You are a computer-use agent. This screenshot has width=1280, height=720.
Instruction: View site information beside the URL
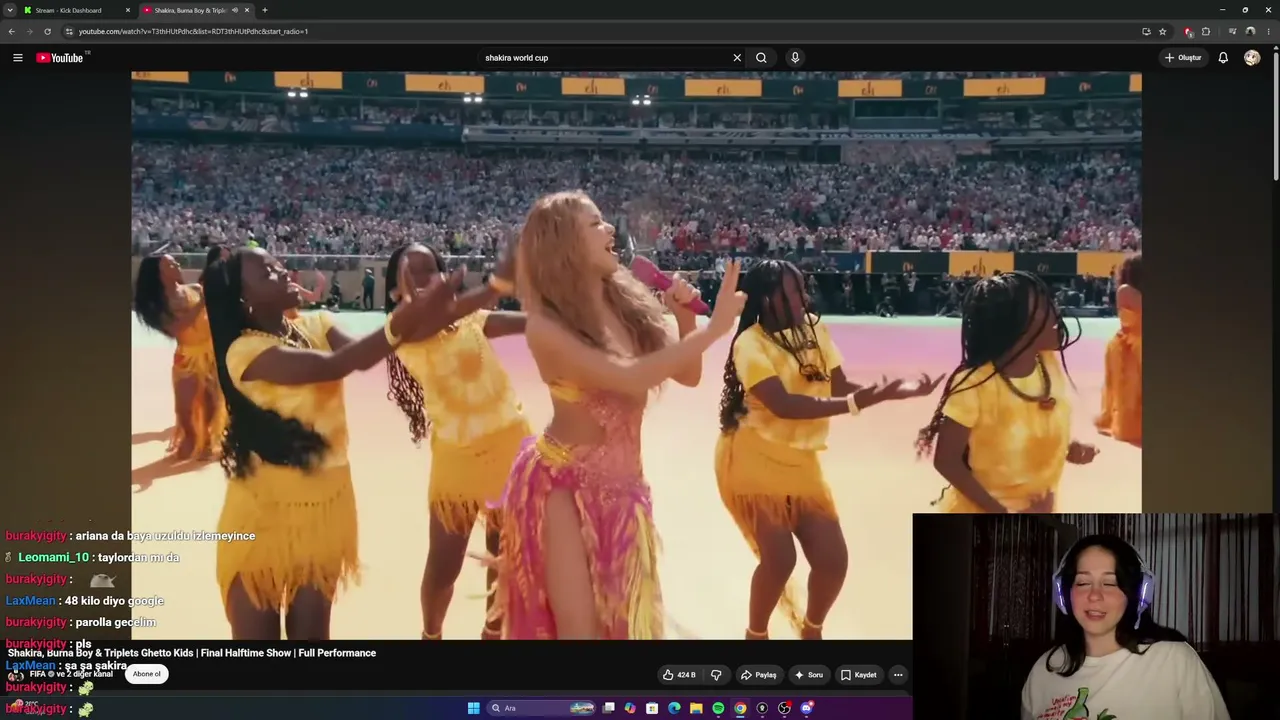tap(69, 31)
